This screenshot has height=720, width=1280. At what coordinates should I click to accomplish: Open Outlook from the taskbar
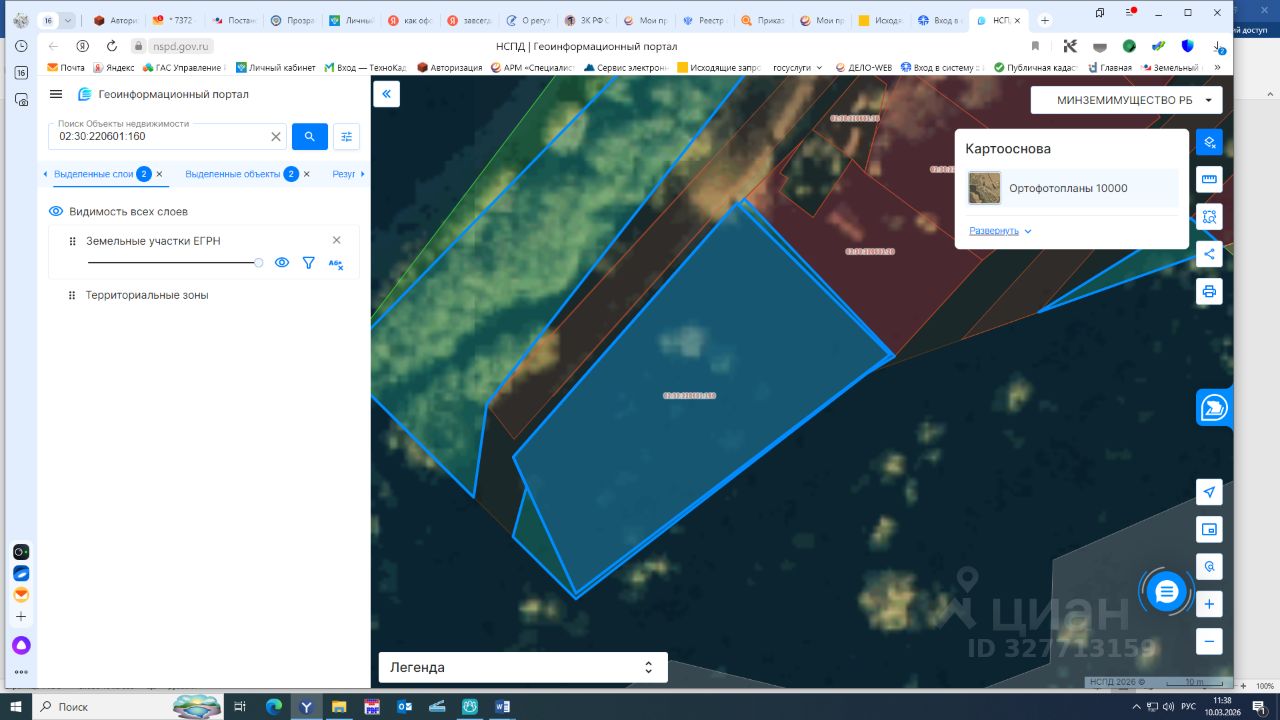405,706
